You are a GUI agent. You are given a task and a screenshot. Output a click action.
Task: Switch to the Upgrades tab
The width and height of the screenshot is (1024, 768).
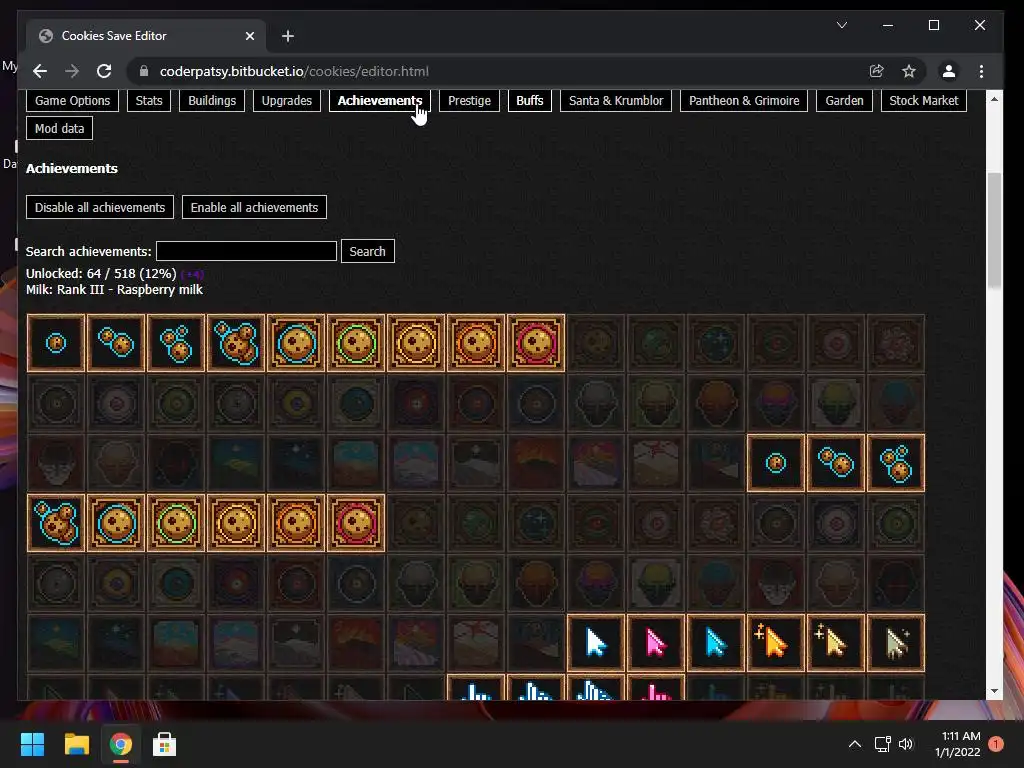tap(287, 101)
